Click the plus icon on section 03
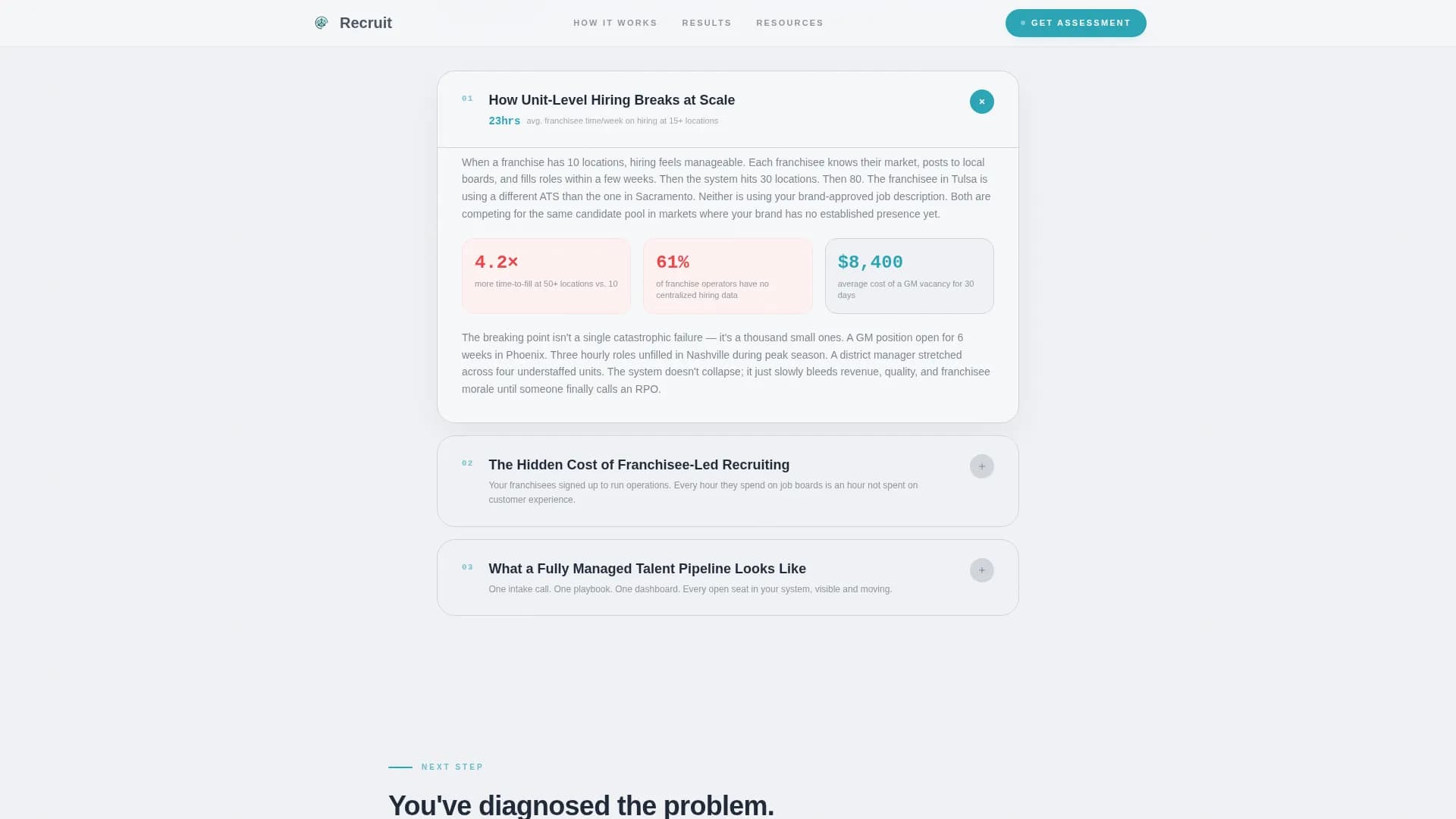 pos(981,570)
